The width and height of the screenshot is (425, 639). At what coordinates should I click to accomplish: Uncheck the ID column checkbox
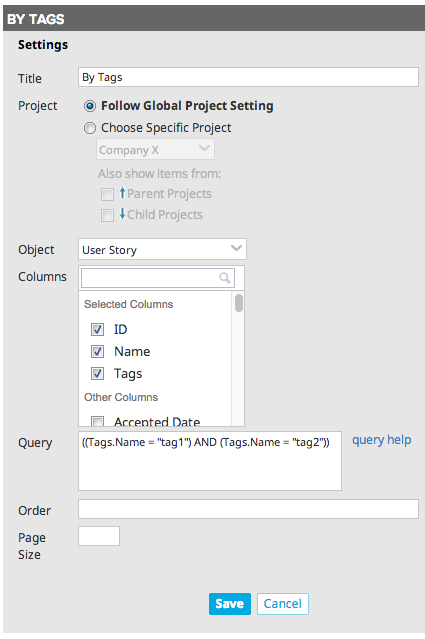(x=97, y=329)
